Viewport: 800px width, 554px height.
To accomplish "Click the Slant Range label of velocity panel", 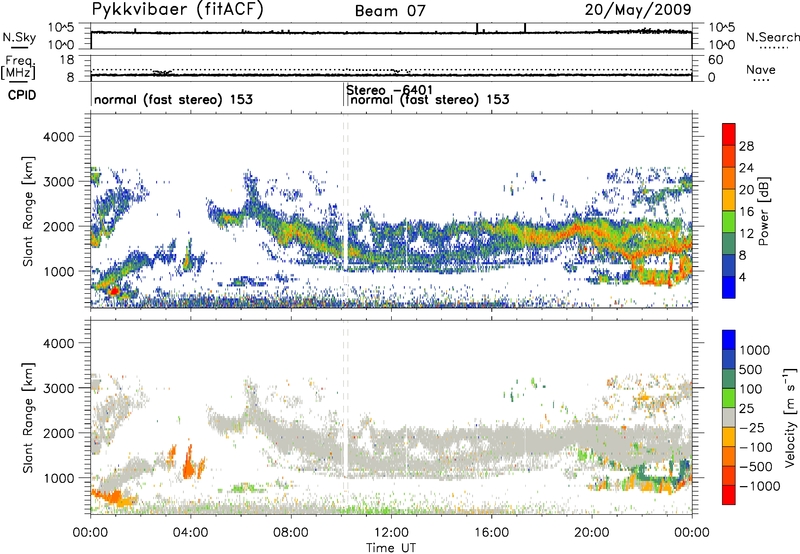I will [x=28, y=417].
